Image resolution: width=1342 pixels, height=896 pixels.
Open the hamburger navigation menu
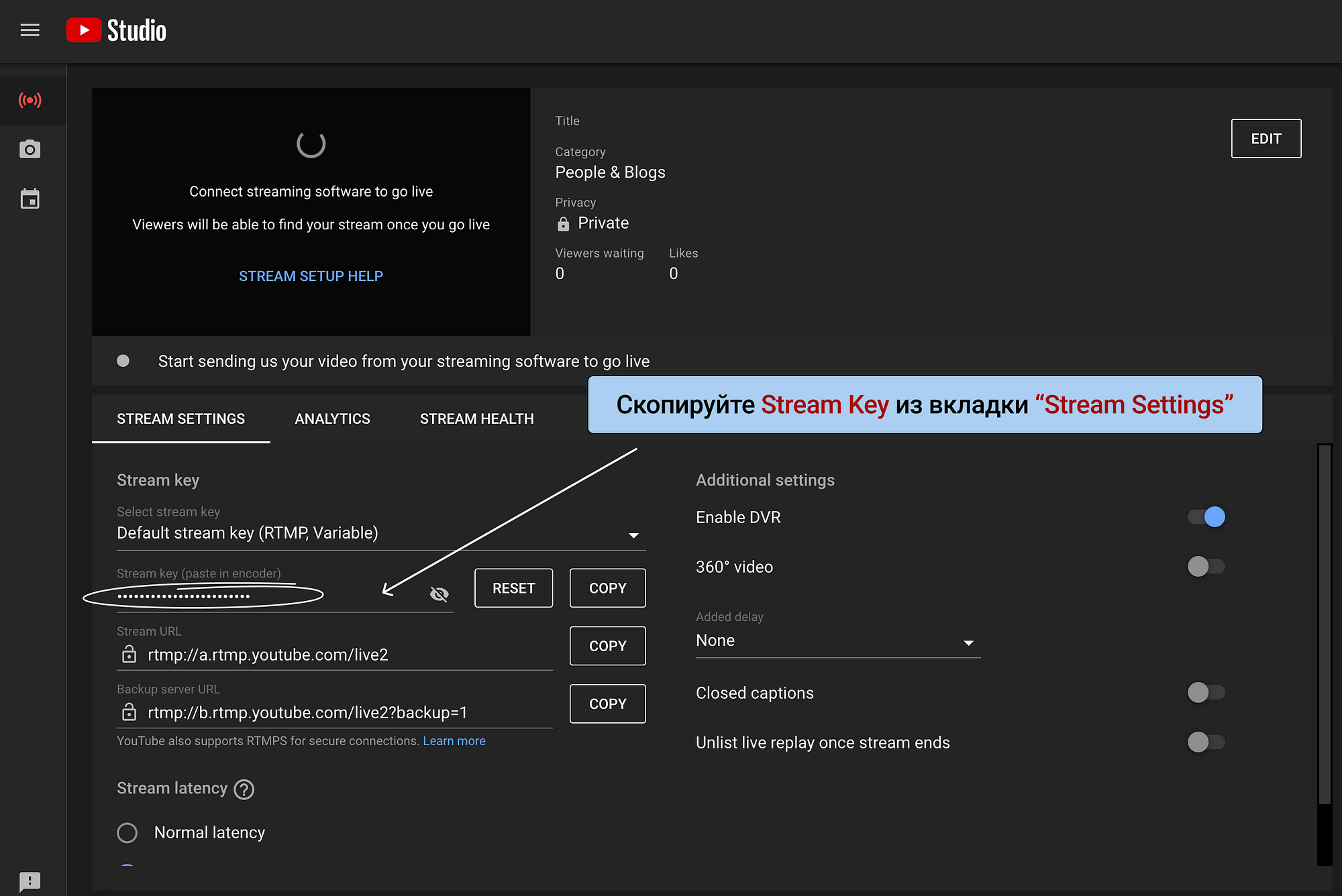point(30,30)
